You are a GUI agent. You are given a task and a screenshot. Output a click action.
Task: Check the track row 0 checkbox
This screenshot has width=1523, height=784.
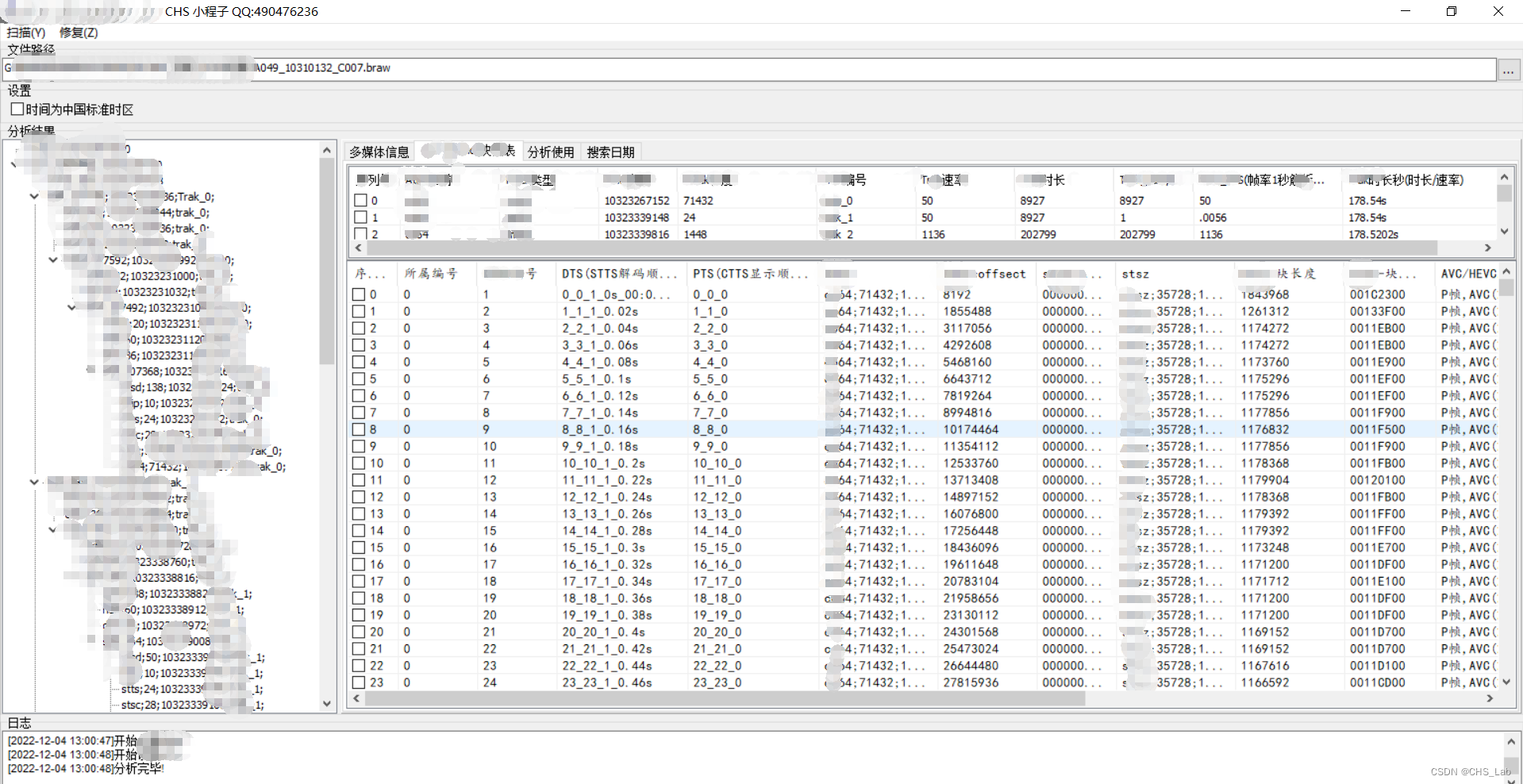click(360, 201)
